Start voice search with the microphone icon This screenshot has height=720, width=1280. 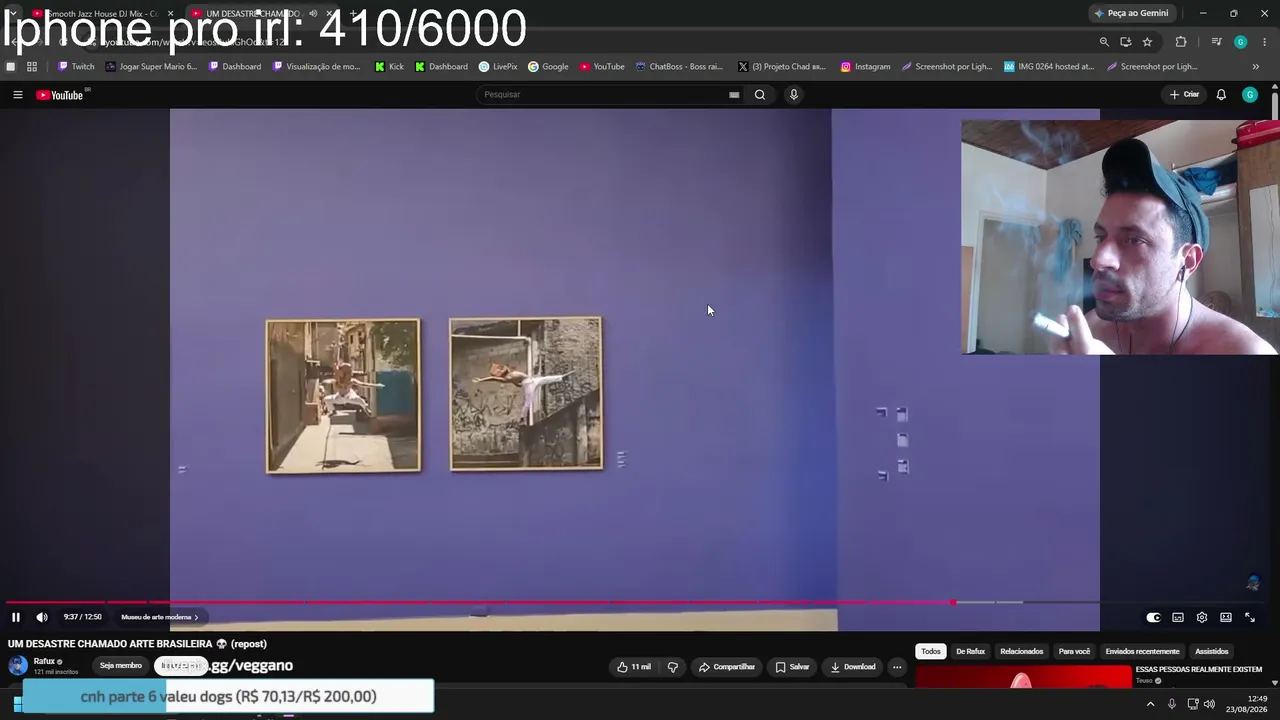[794, 95]
